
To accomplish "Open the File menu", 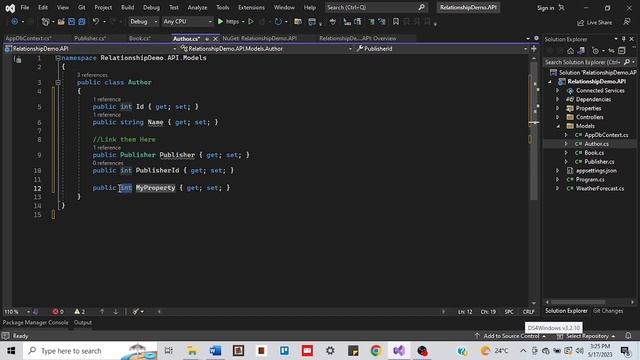I will pos(24,7).
